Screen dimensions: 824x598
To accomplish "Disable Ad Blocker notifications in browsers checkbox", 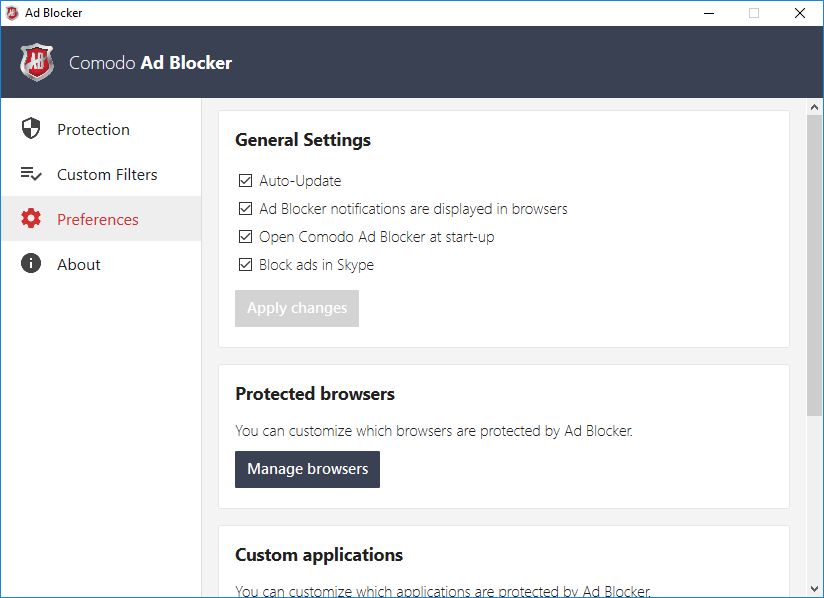I will click(x=245, y=209).
